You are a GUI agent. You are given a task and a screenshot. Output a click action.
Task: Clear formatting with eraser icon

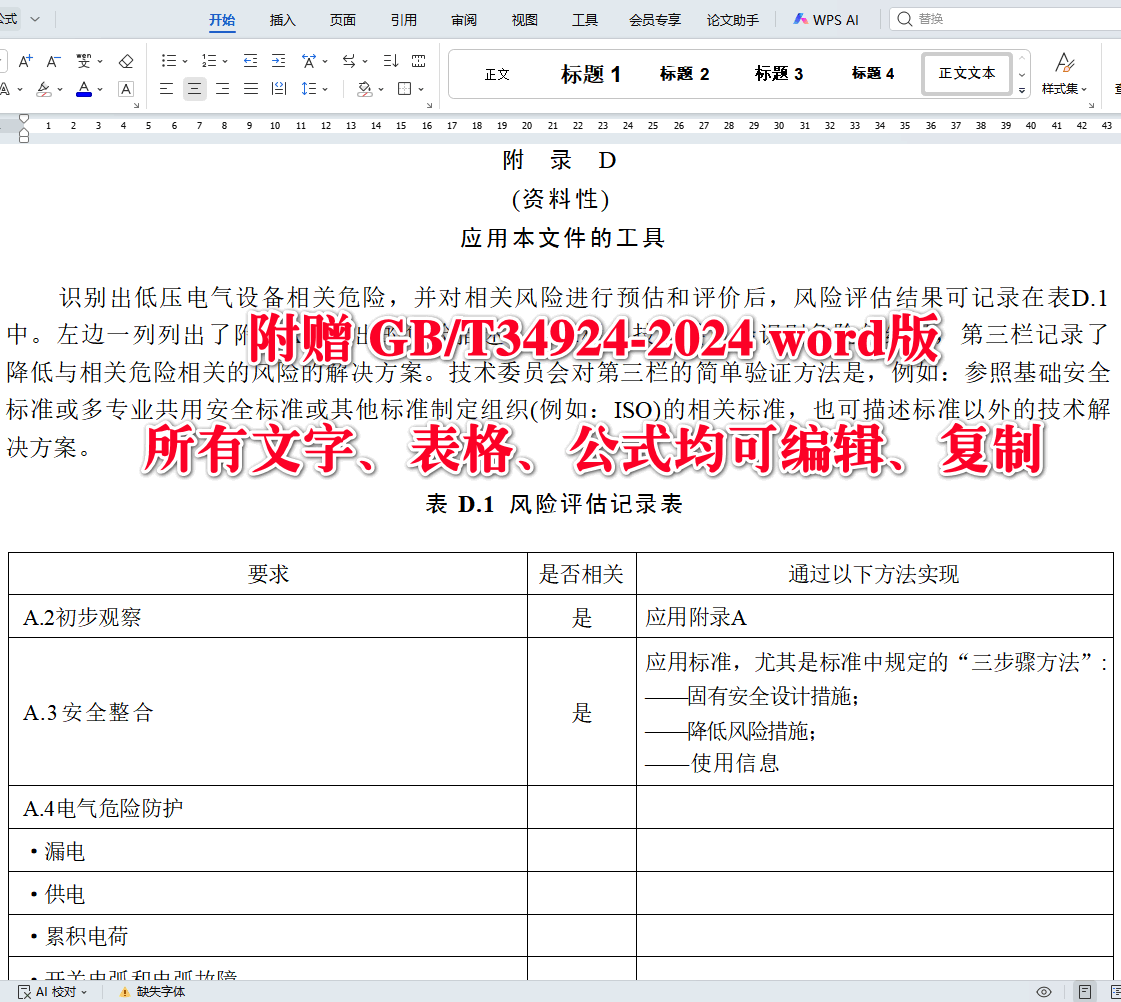(126, 61)
